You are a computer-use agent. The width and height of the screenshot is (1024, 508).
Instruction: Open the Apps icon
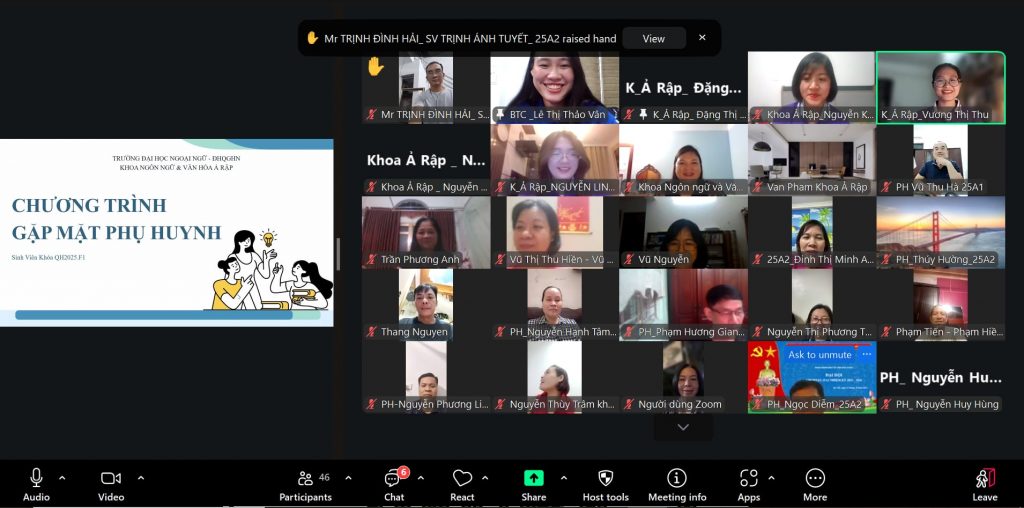coord(748,479)
